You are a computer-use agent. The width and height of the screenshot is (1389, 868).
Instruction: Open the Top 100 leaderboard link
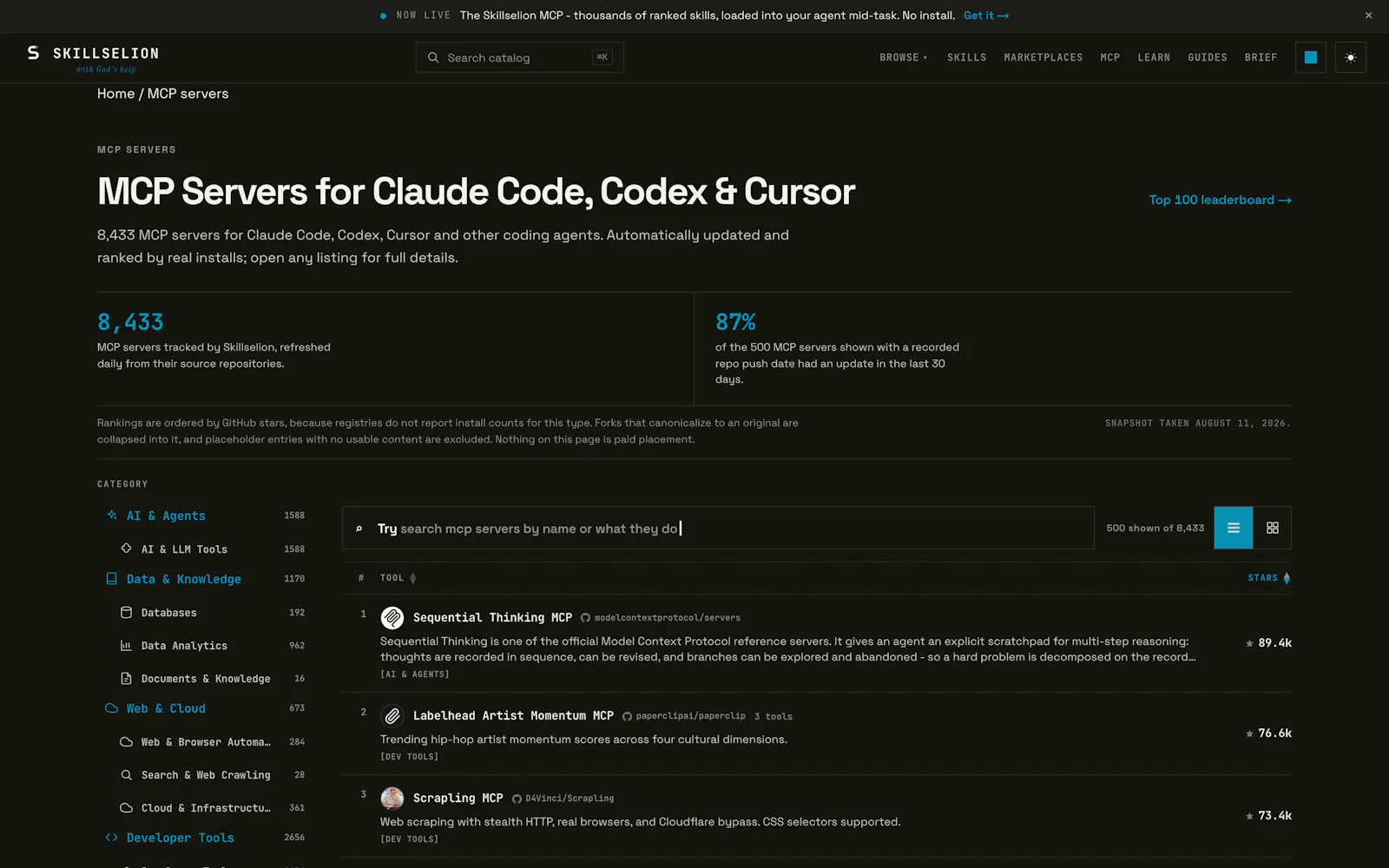(x=1221, y=200)
